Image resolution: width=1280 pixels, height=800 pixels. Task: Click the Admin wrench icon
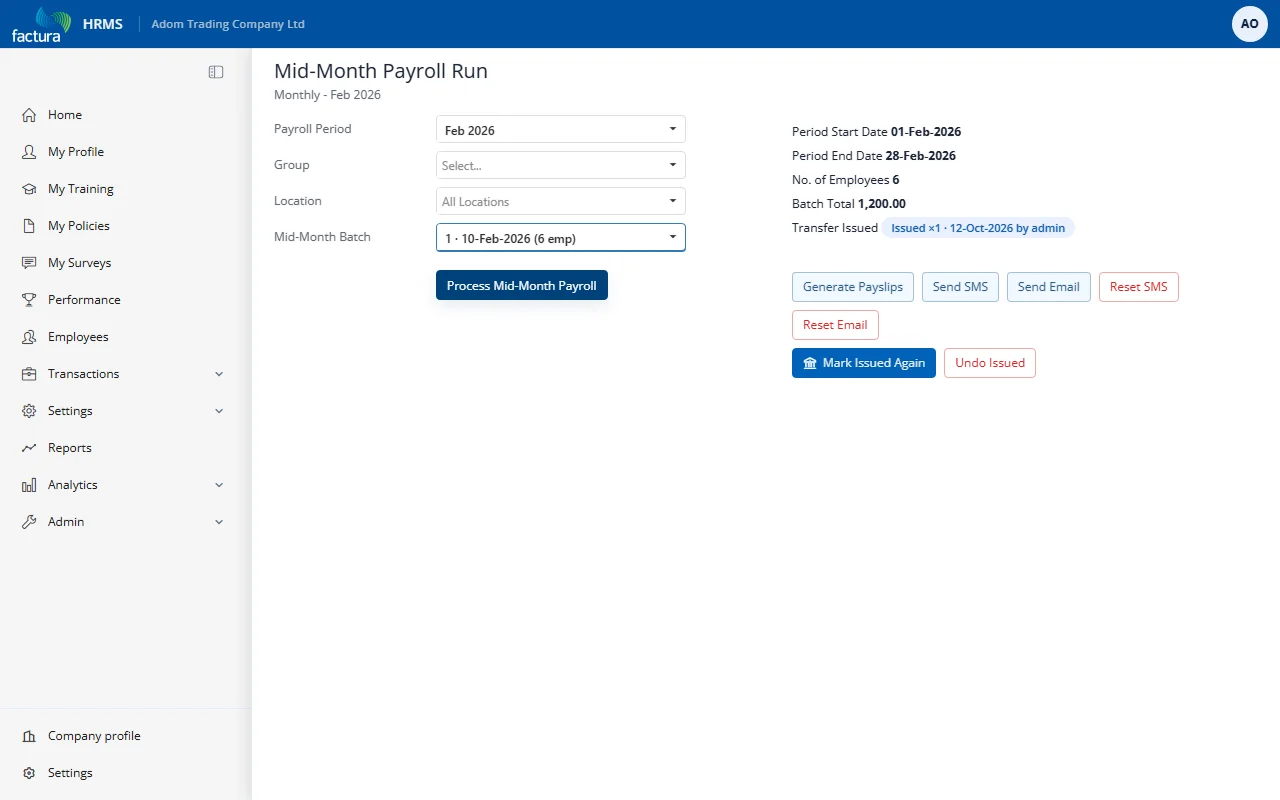click(29, 522)
